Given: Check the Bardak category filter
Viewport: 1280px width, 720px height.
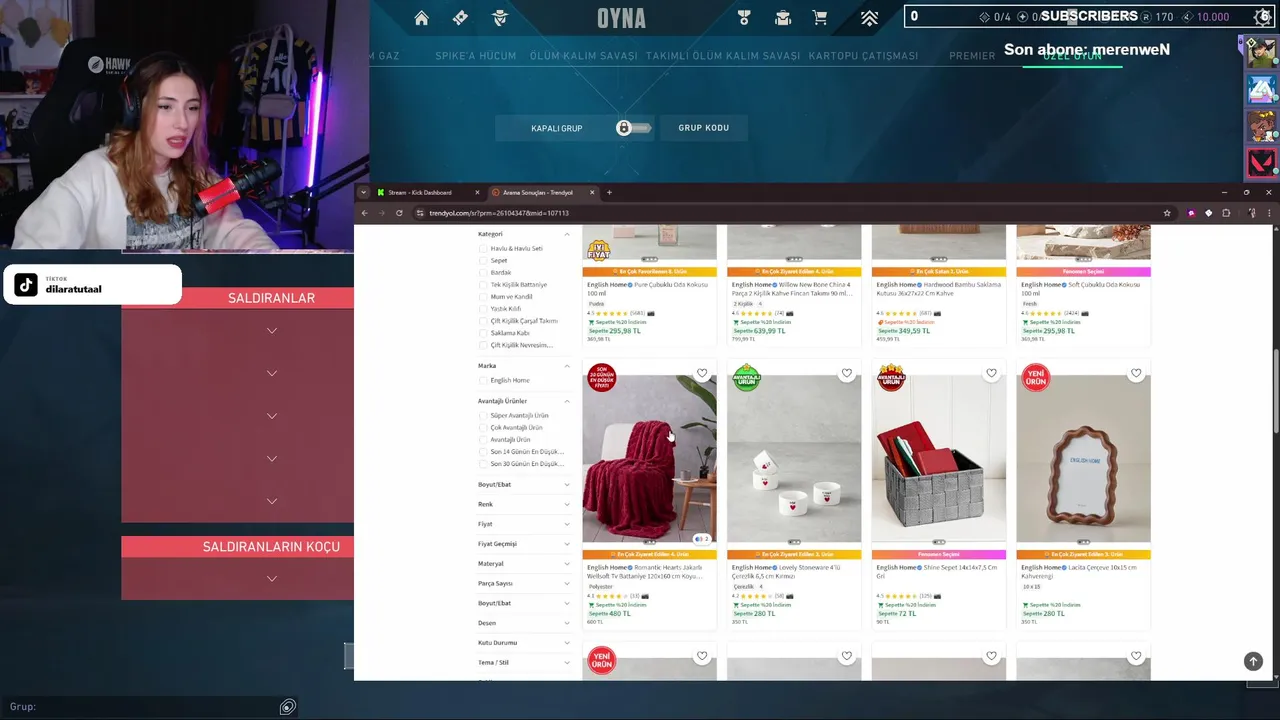Looking at the screenshot, I should pos(483,272).
